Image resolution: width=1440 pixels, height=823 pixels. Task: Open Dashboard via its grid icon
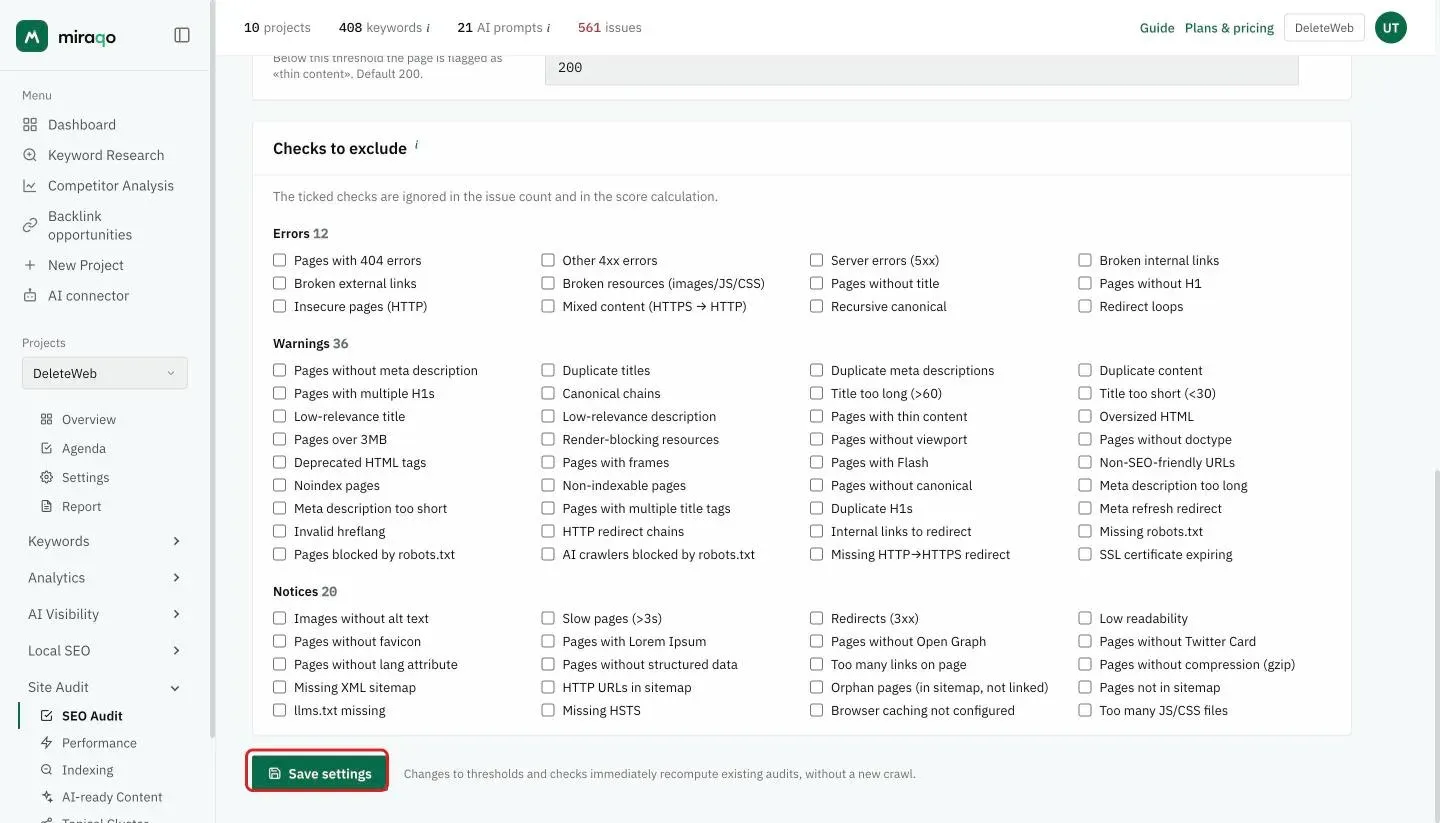[30, 125]
